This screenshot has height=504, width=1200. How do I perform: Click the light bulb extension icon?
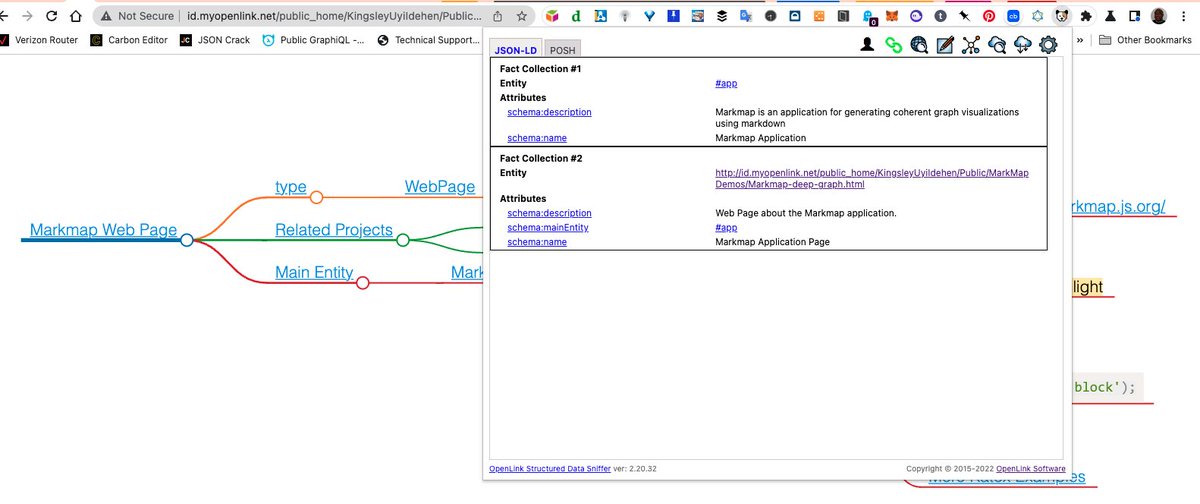[625, 16]
